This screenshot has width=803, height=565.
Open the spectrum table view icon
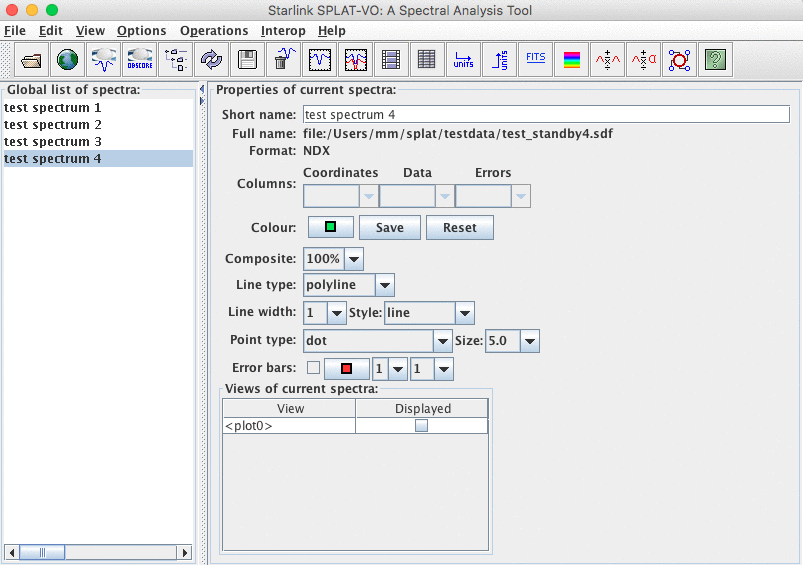coord(427,60)
